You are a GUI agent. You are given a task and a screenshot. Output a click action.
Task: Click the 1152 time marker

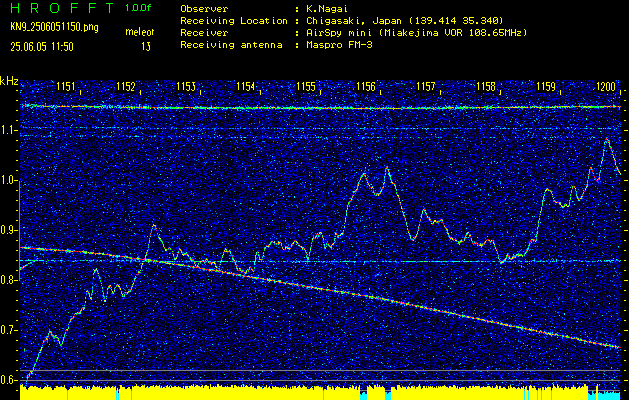126,86
